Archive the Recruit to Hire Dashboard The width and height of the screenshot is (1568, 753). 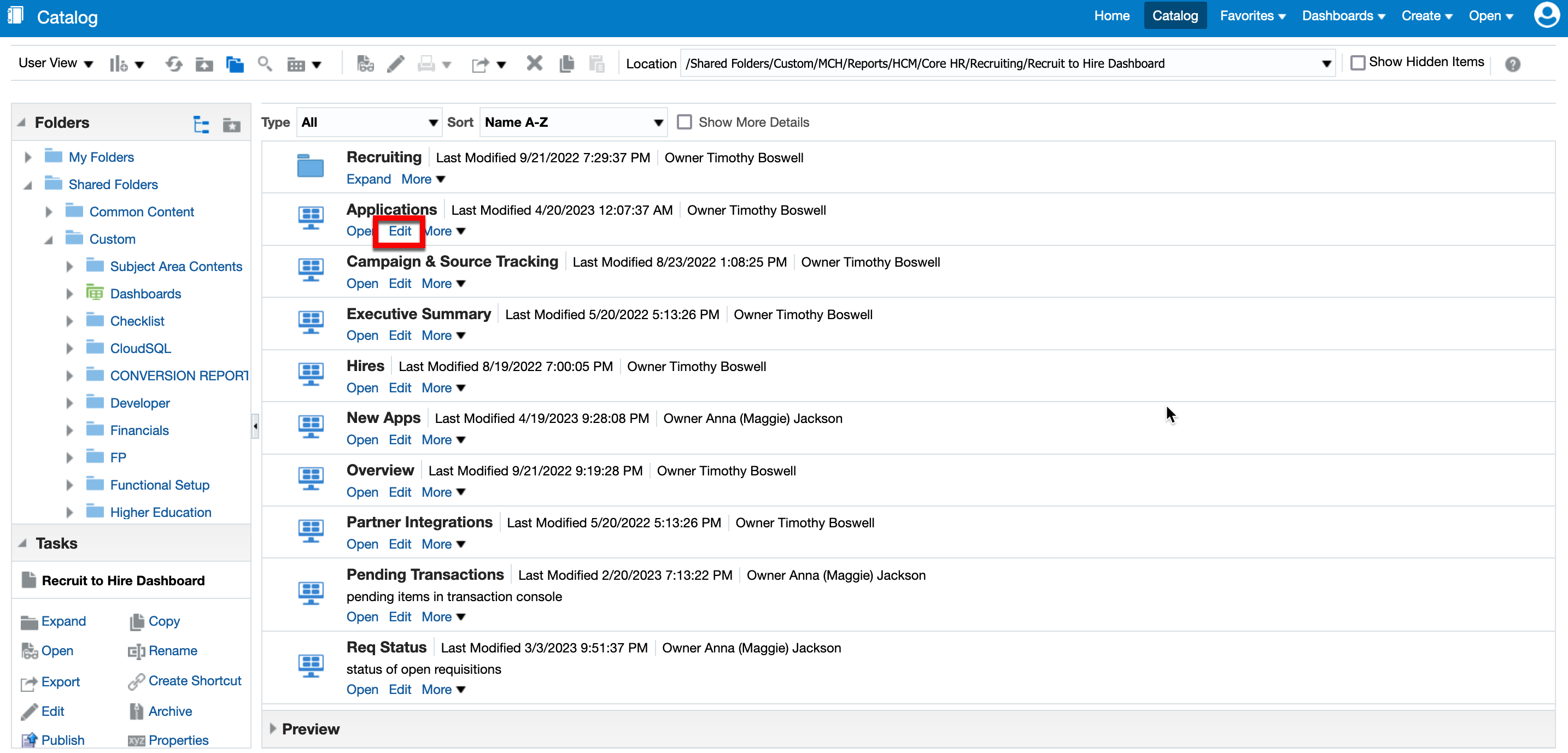171,711
